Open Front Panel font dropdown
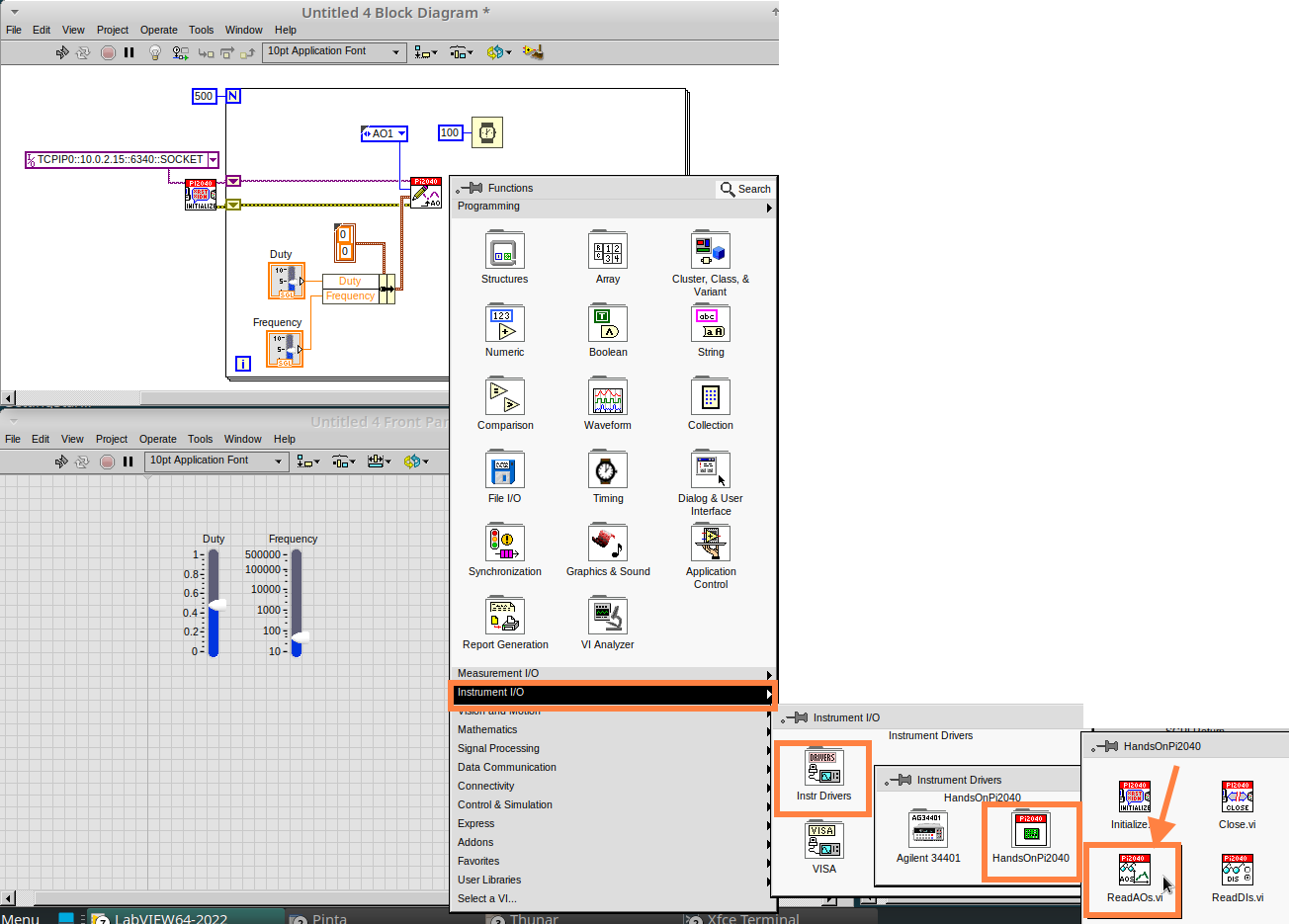 [x=216, y=461]
